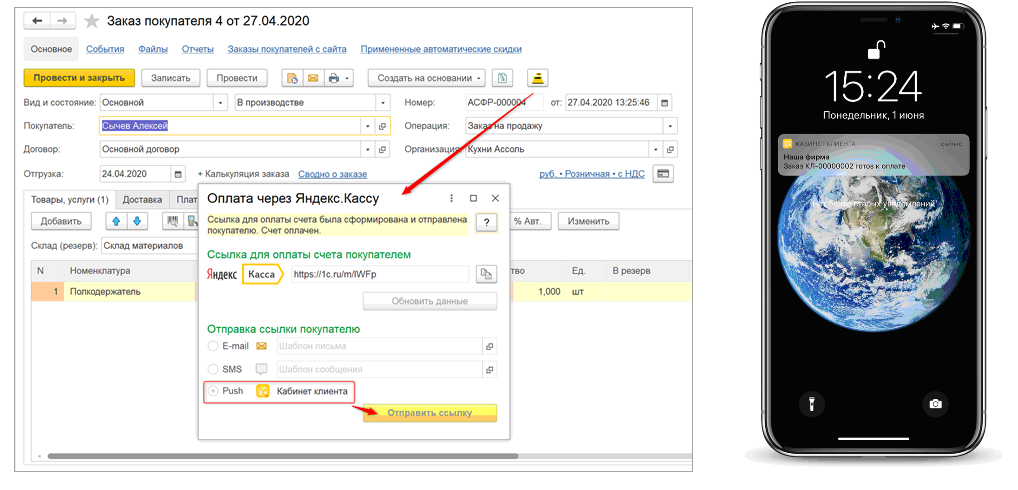
Task: Expand the Операция dropdown list
Action: point(670,126)
